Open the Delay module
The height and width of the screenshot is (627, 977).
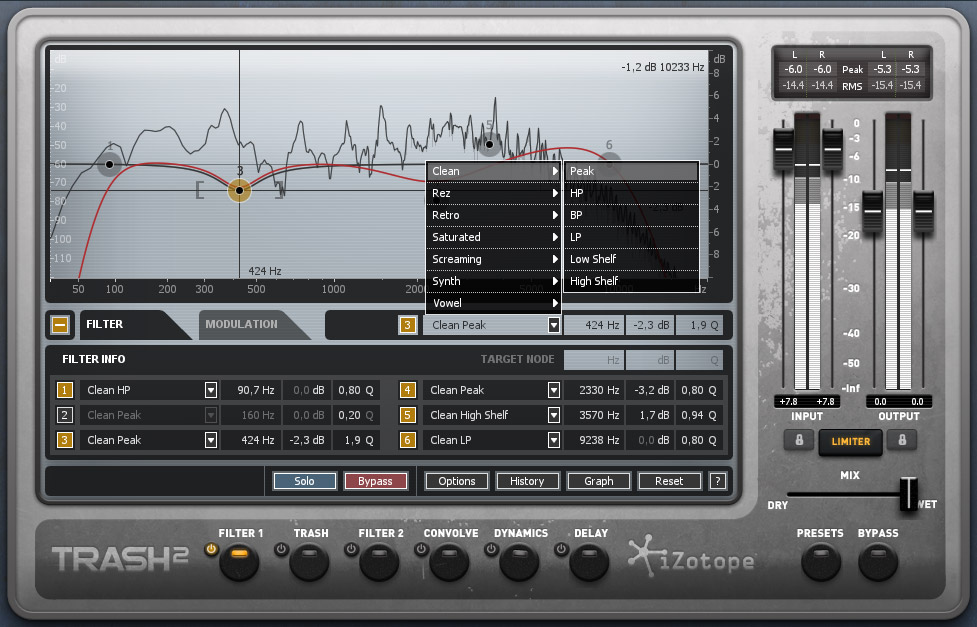(587, 563)
